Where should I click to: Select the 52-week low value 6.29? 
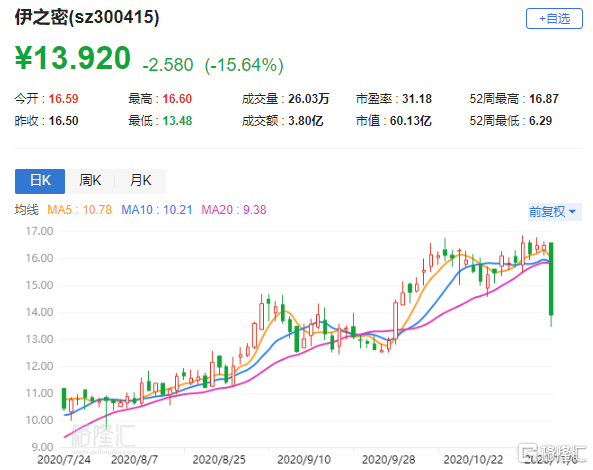coord(540,121)
